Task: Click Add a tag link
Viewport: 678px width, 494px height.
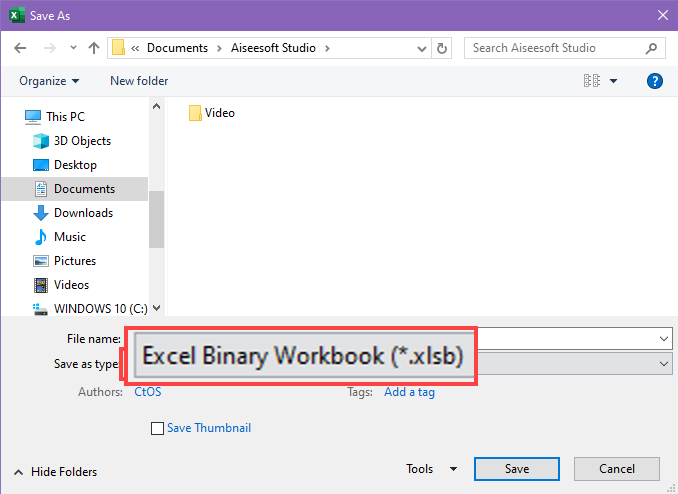Action: click(409, 392)
